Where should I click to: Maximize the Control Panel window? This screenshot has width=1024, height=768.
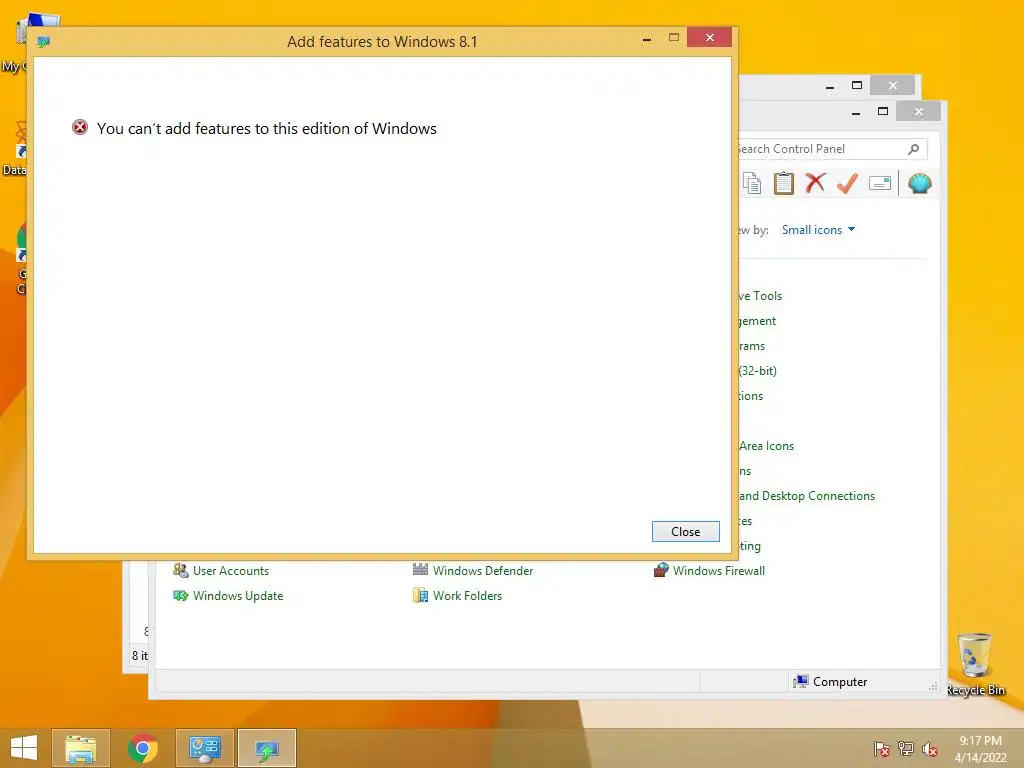[882, 112]
